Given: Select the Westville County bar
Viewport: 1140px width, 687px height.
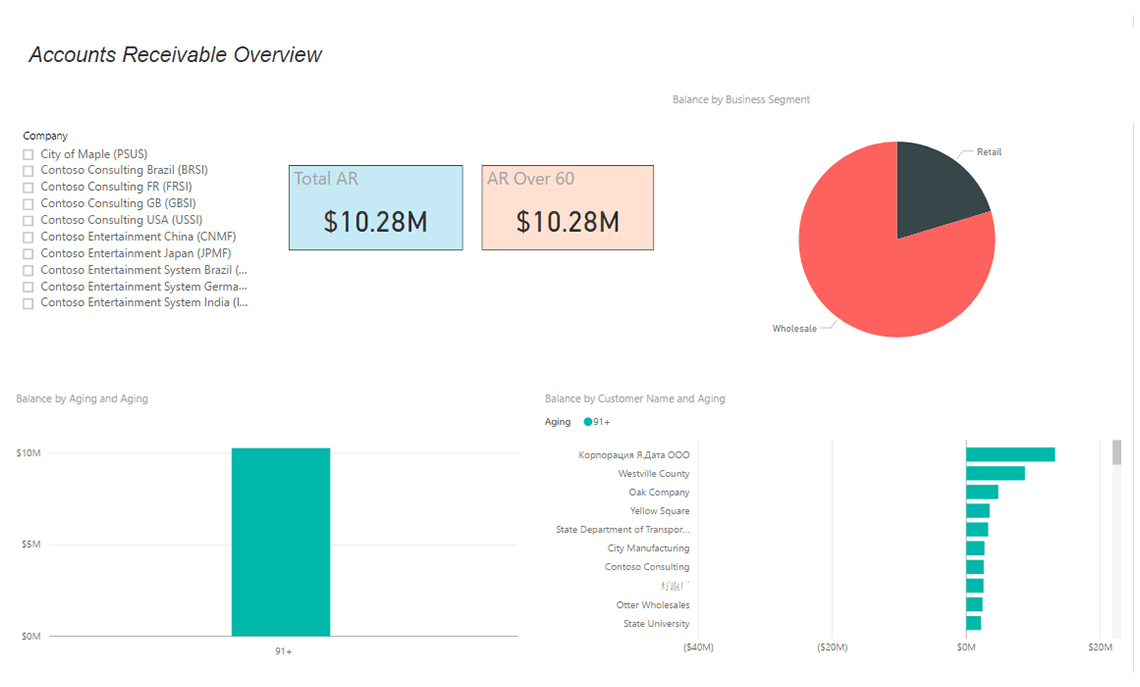Looking at the screenshot, I should point(995,473).
